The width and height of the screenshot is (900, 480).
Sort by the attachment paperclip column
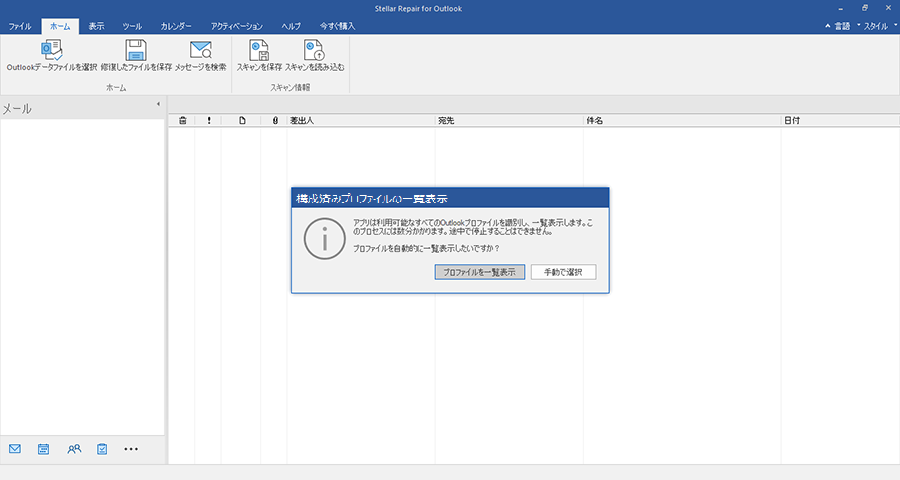pos(275,121)
